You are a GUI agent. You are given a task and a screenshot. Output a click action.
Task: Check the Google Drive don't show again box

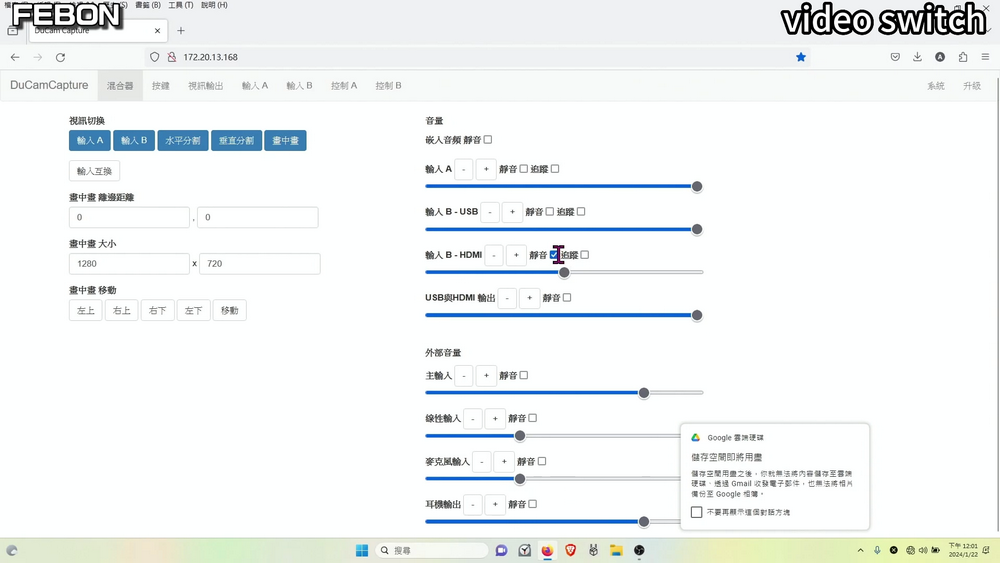pyautogui.click(x=696, y=512)
